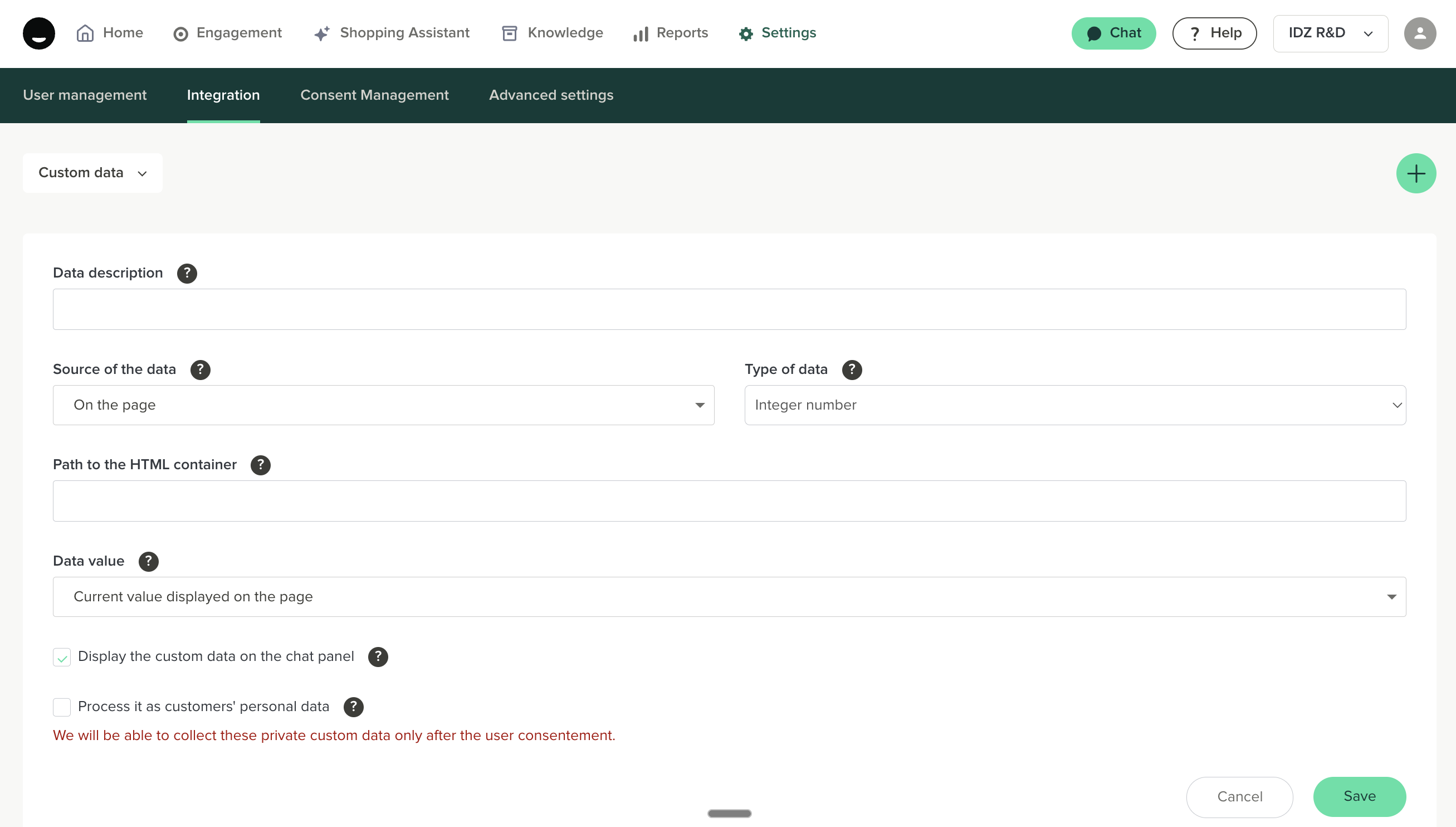Image resolution: width=1456 pixels, height=827 pixels.
Task: Click the user avatar profile icon
Action: 1420,33
